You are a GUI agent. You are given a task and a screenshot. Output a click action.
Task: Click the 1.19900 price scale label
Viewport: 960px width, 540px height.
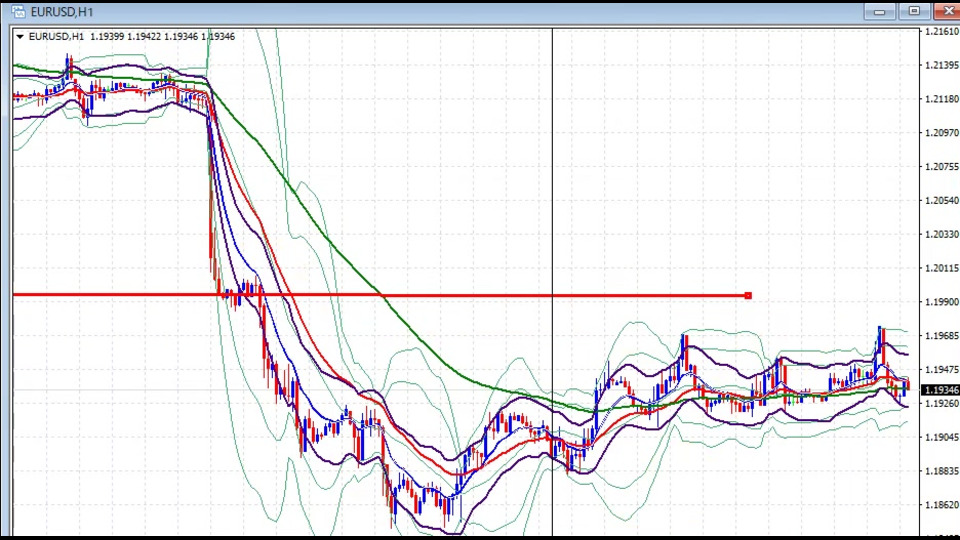pyautogui.click(x=942, y=302)
